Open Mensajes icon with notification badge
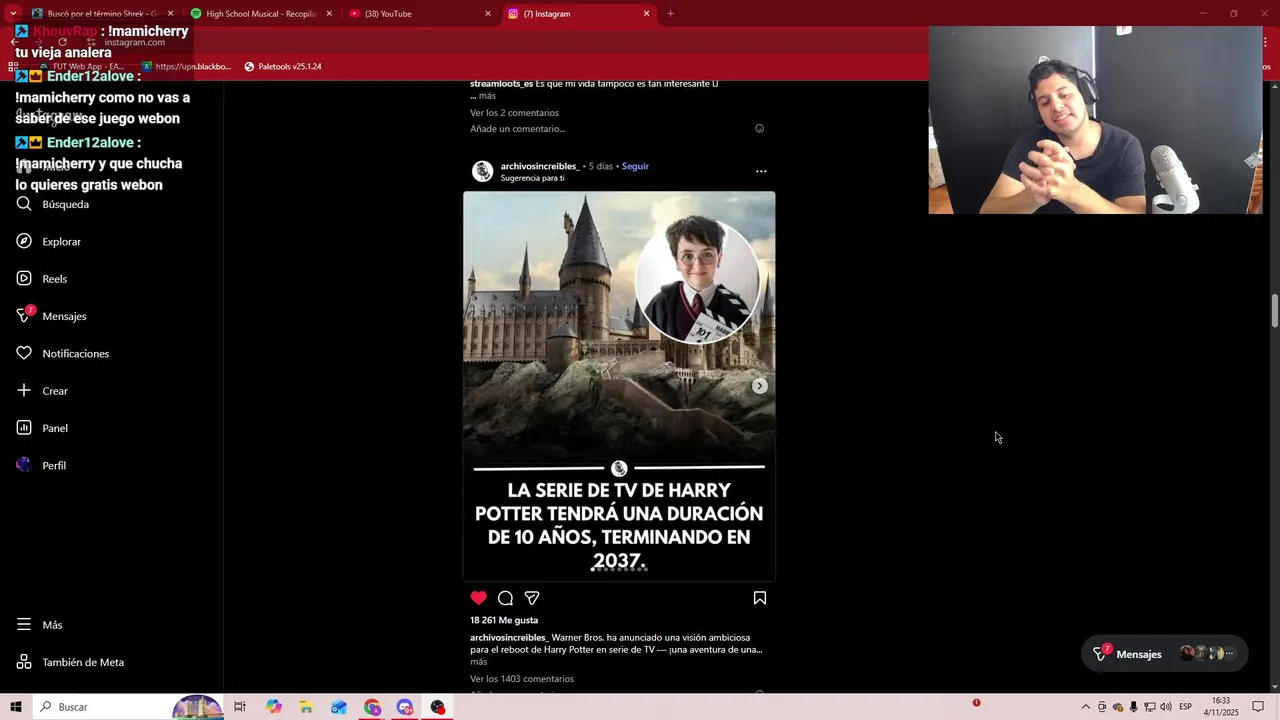This screenshot has height=720, width=1280. (x=25, y=315)
